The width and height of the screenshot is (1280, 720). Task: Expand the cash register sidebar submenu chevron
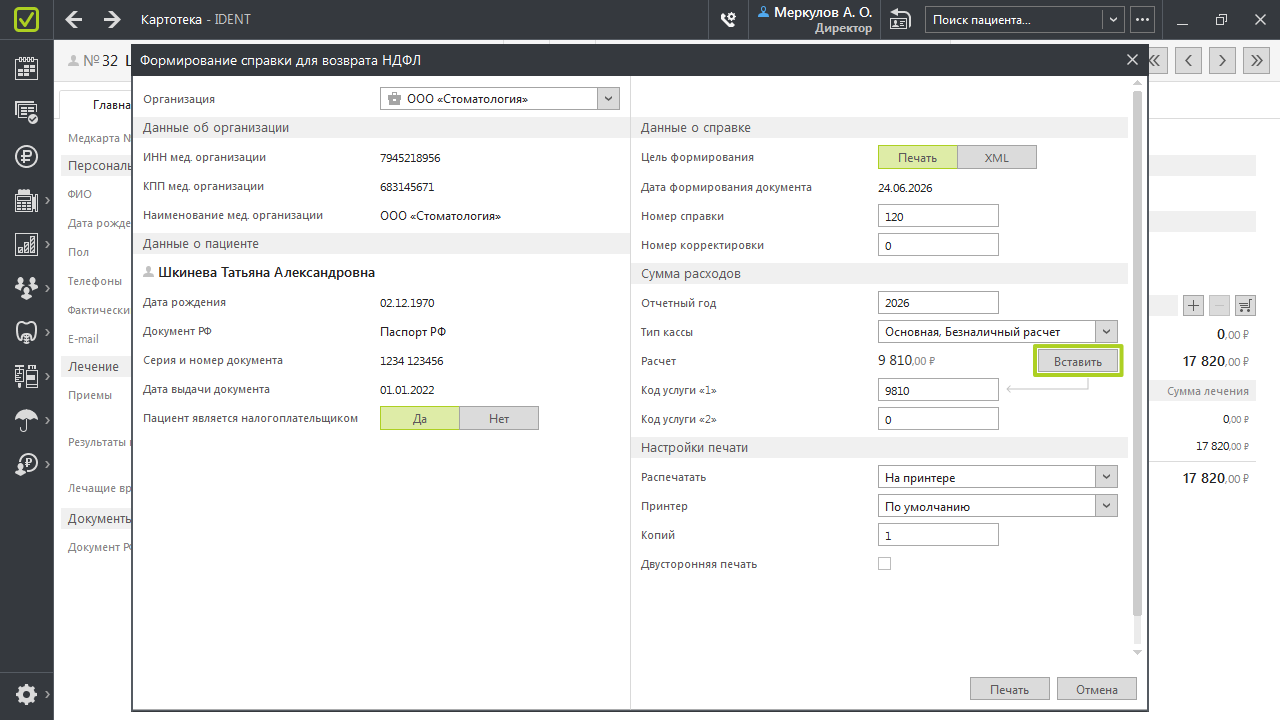[47, 201]
